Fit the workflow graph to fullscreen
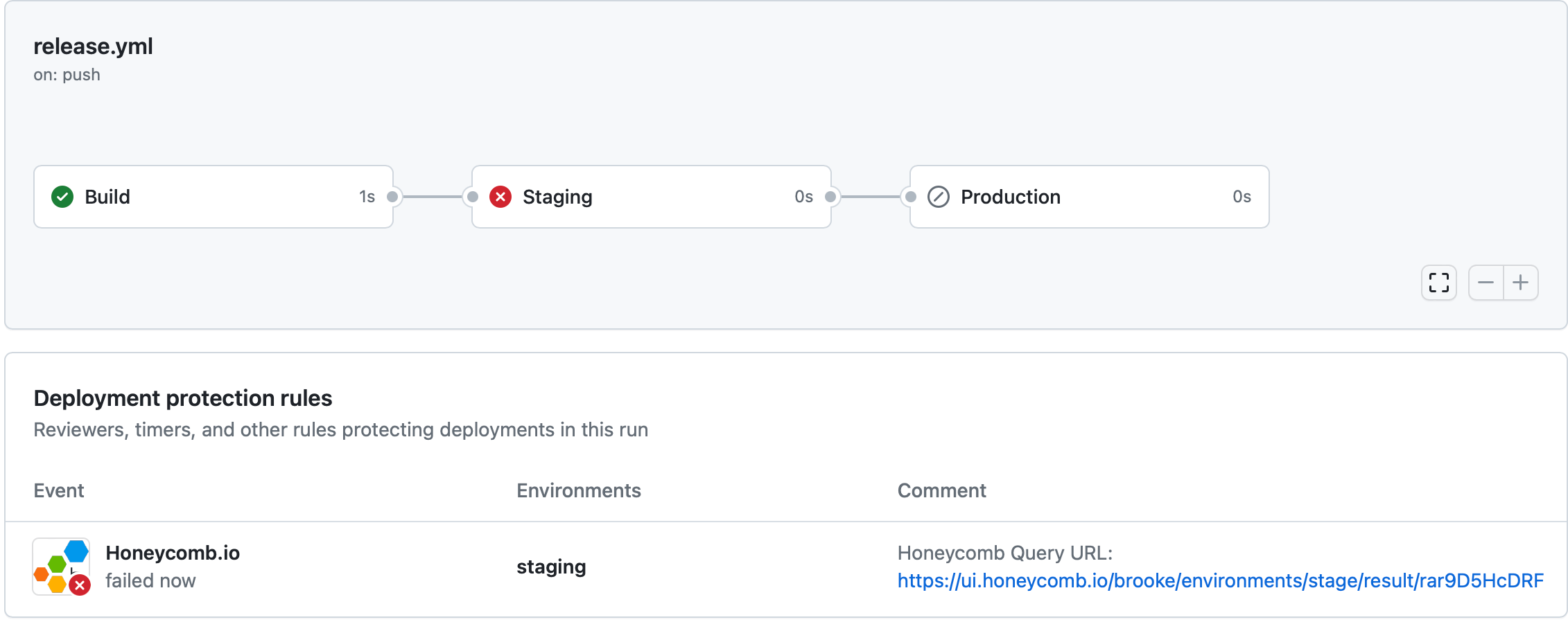Screen dimensions: 1568x622 coord(1439,283)
